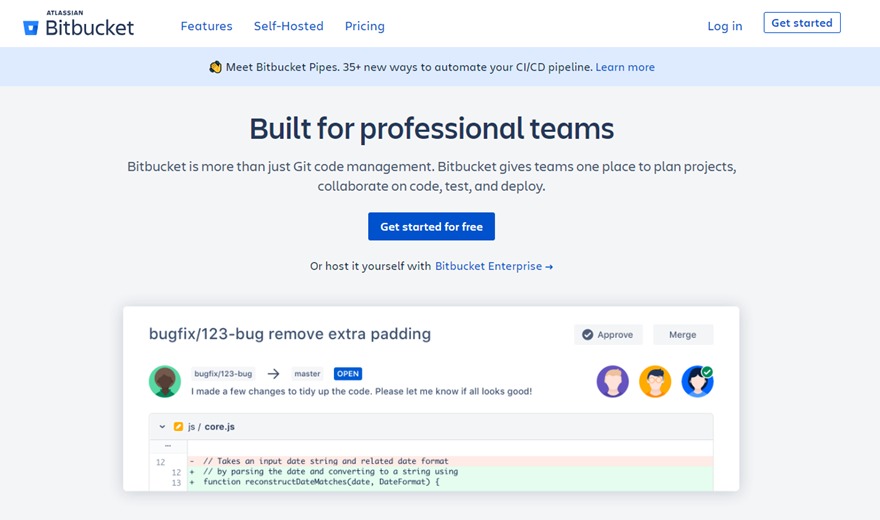
Task: Click the arrow between branch and master
Action: (x=273, y=374)
